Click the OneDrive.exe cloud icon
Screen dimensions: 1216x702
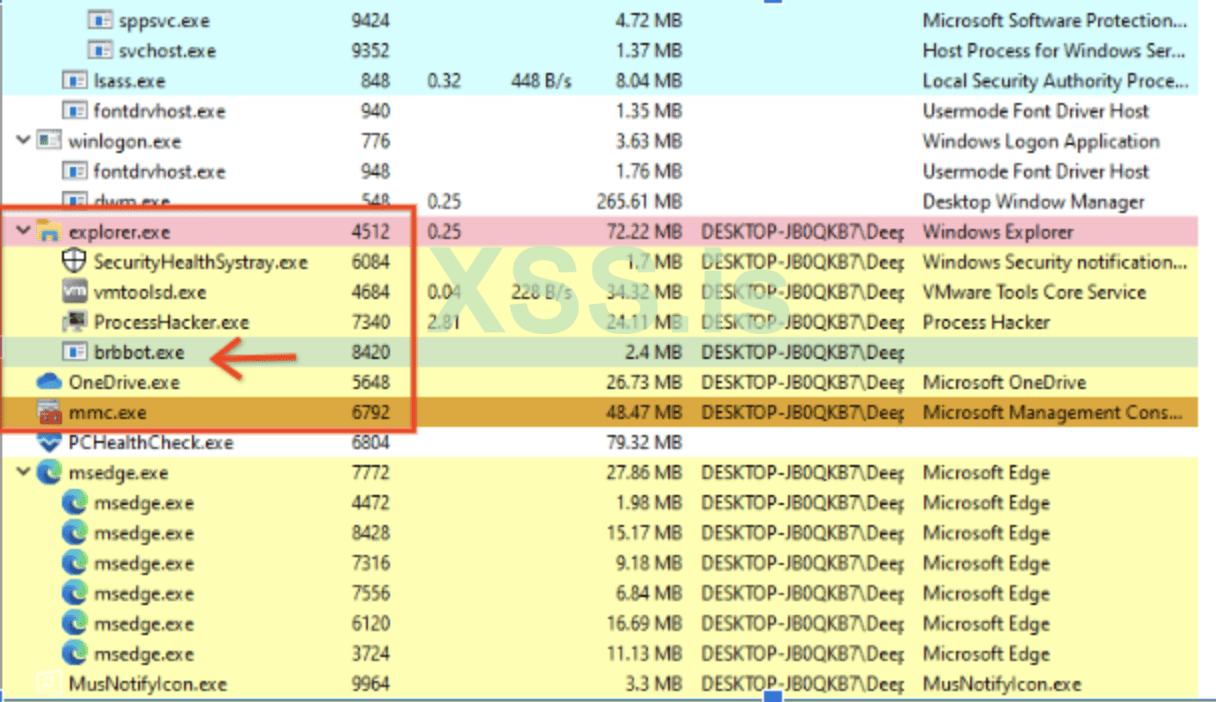tap(49, 382)
